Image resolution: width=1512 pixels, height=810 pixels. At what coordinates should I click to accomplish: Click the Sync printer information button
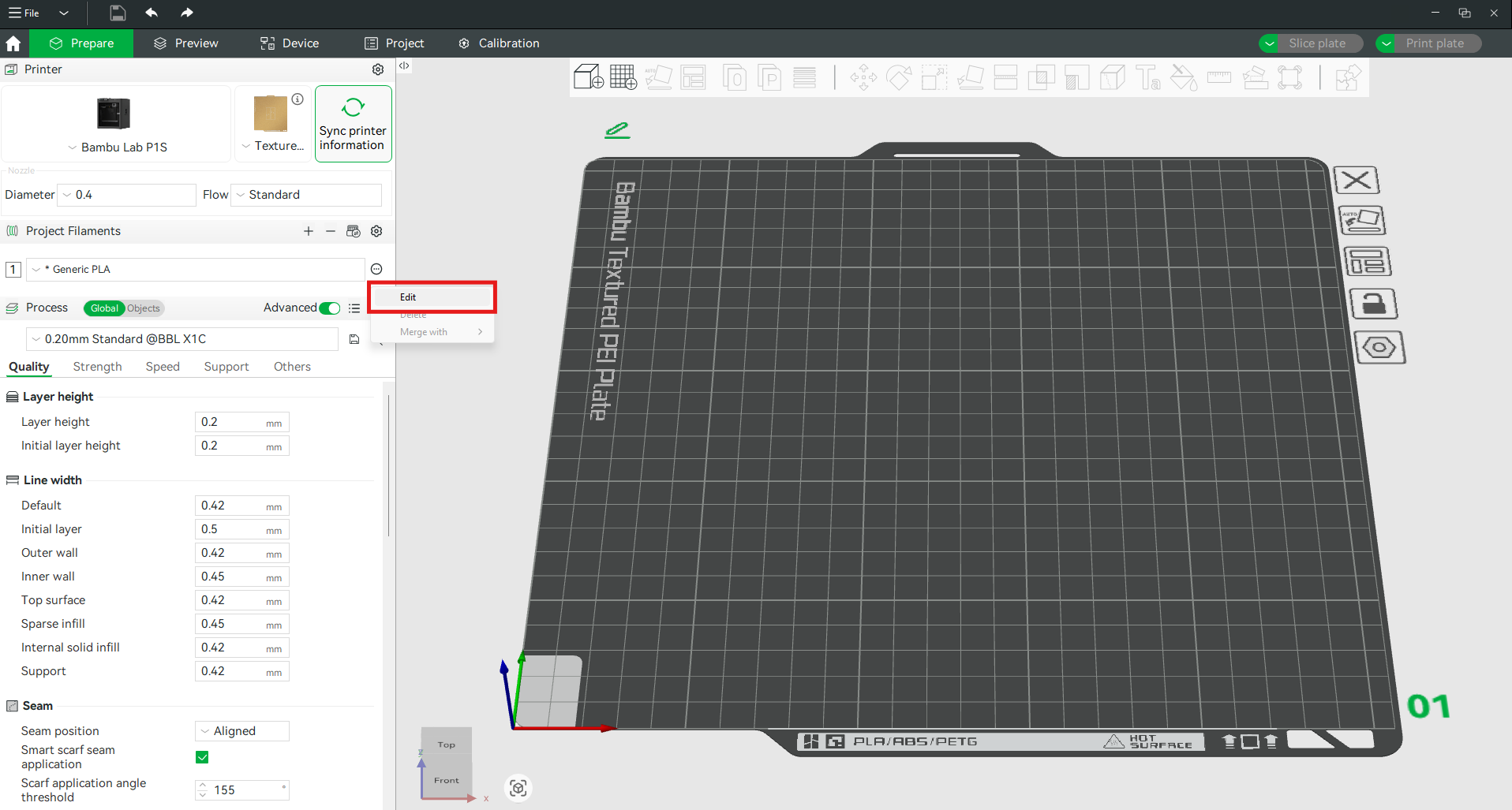[x=353, y=124]
